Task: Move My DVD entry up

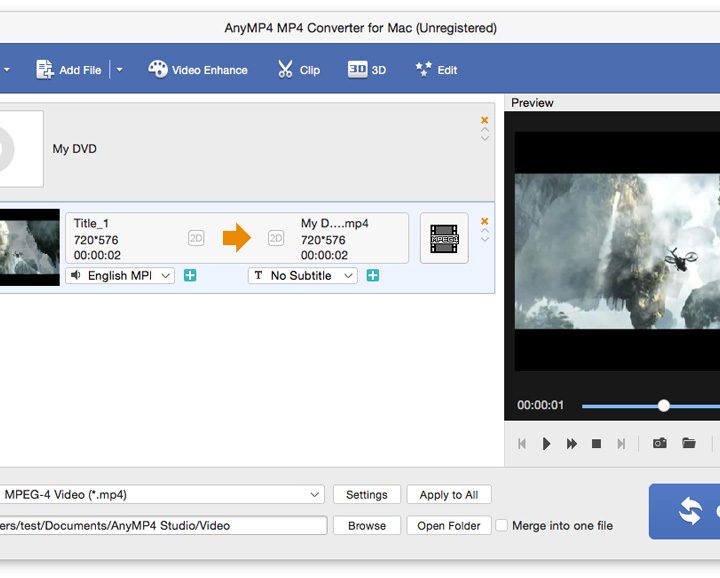Action: tap(484, 130)
